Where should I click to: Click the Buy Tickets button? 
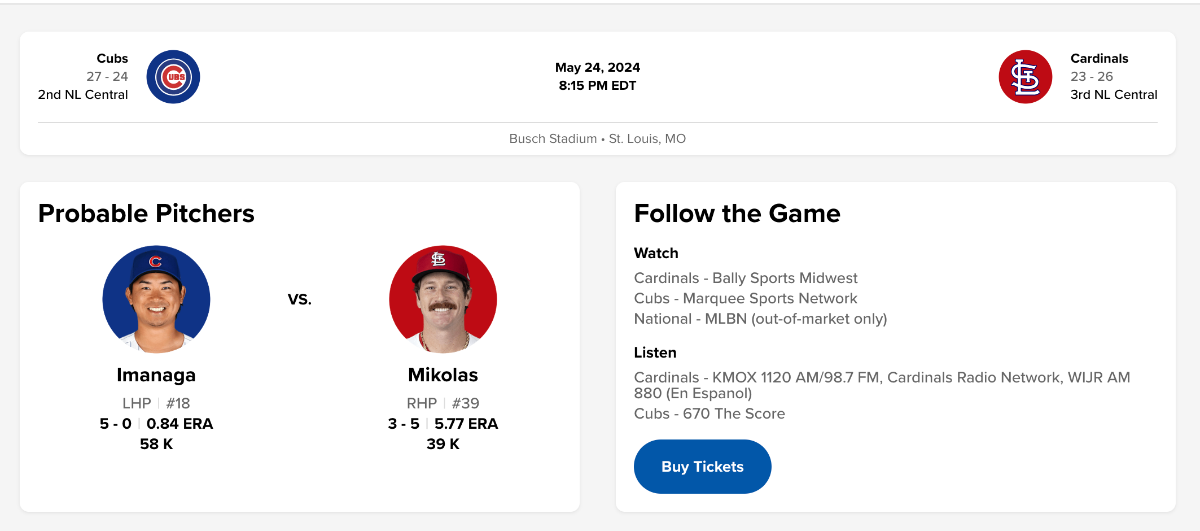pyautogui.click(x=702, y=467)
